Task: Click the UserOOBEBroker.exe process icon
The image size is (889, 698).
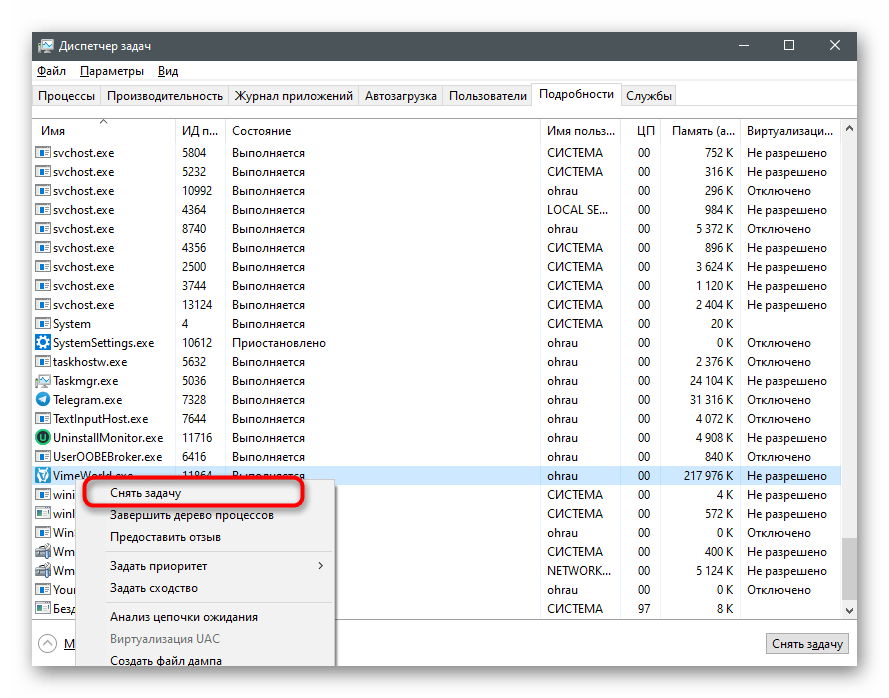Action: 43,456
